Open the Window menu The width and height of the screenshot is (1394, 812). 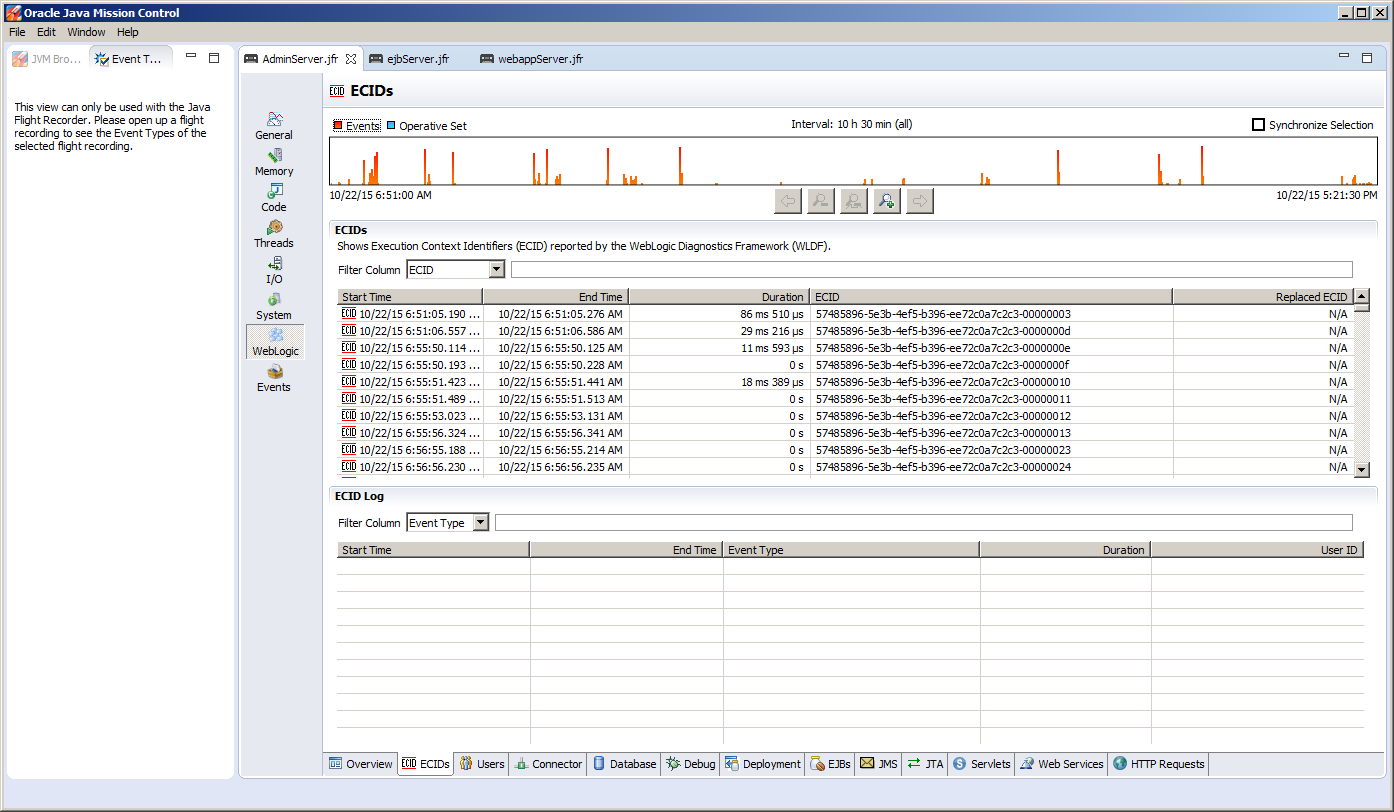(x=86, y=32)
